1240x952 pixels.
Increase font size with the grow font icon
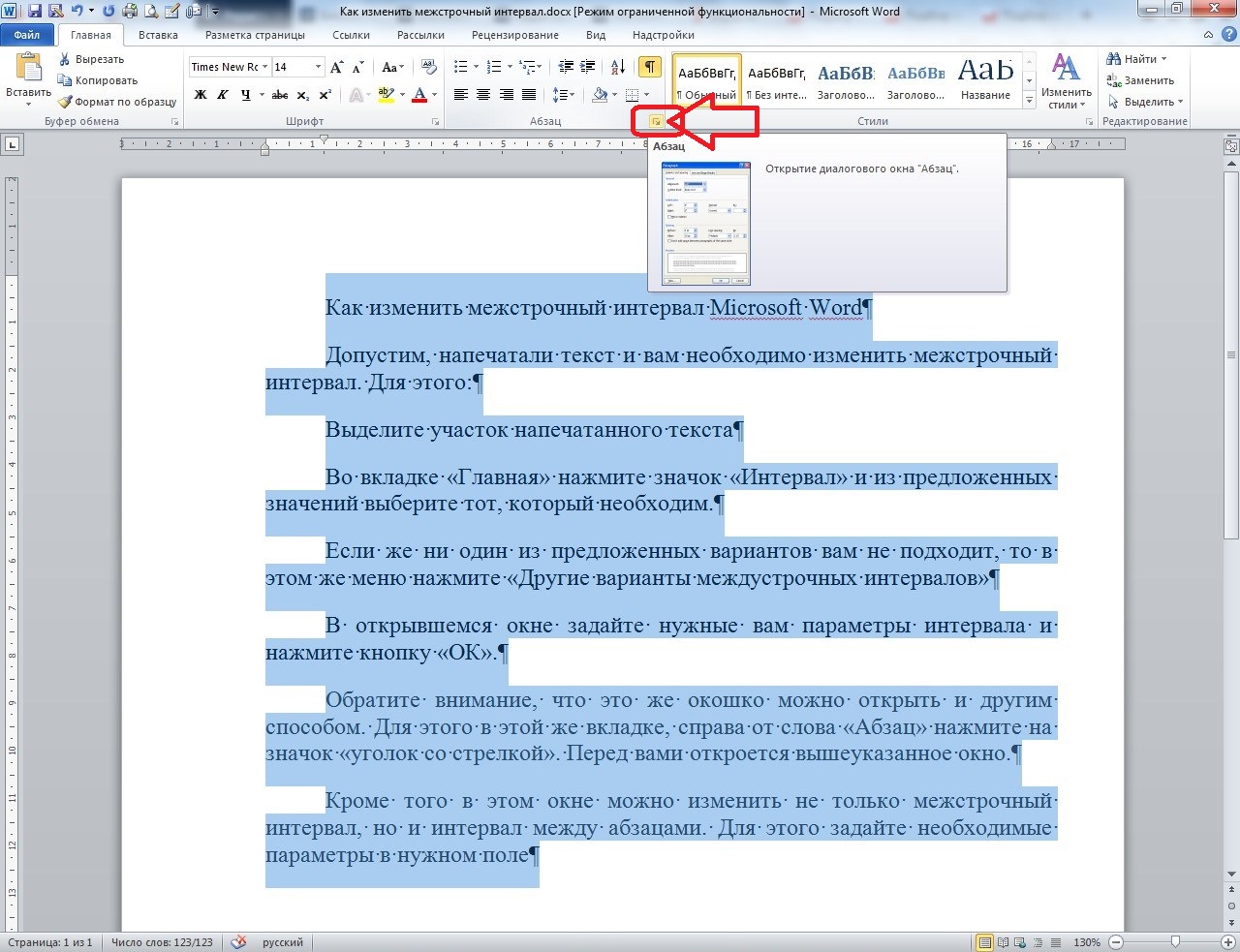(x=336, y=67)
